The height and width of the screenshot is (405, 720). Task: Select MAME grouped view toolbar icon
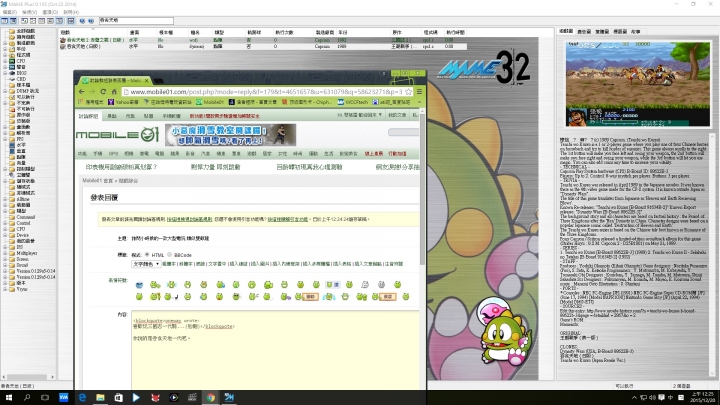pyautogui.click(x=59, y=21)
